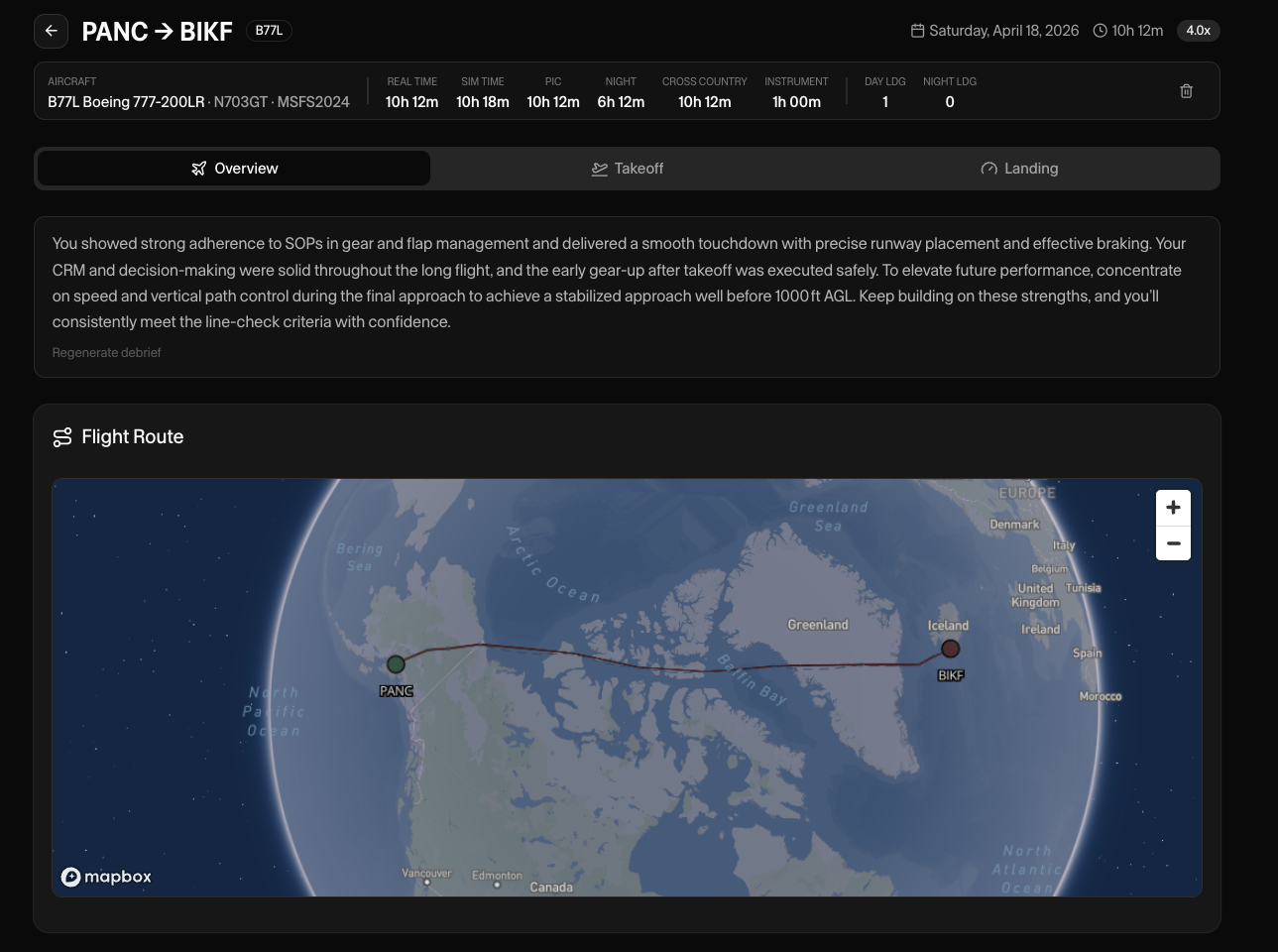The width and height of the screenshot is (1278, 952).
Task: Click the PIC value 10h 12m
Action: pyautogui.click(x=552, y=102)
